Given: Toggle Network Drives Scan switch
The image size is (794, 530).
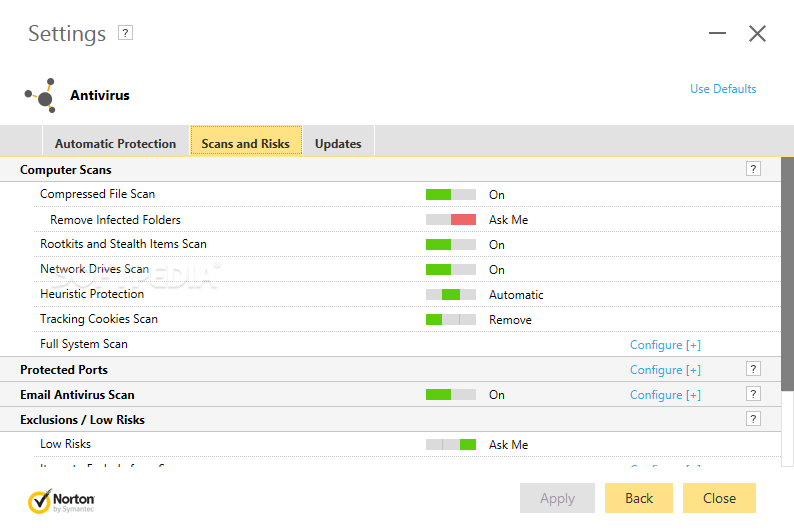Looking at the screenshot, I should 451,269.
